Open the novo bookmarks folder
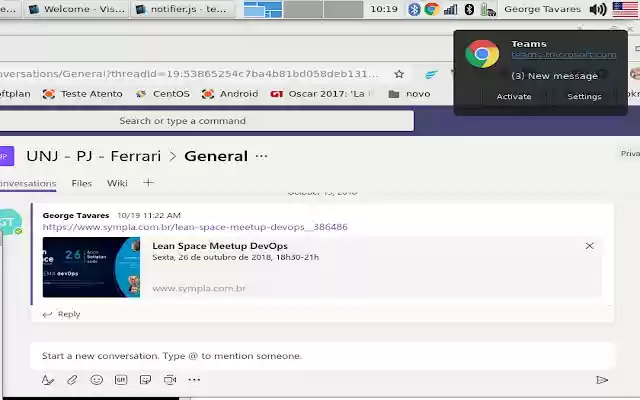This screenshot has width=640, height=400. click(x=409, y=94)
